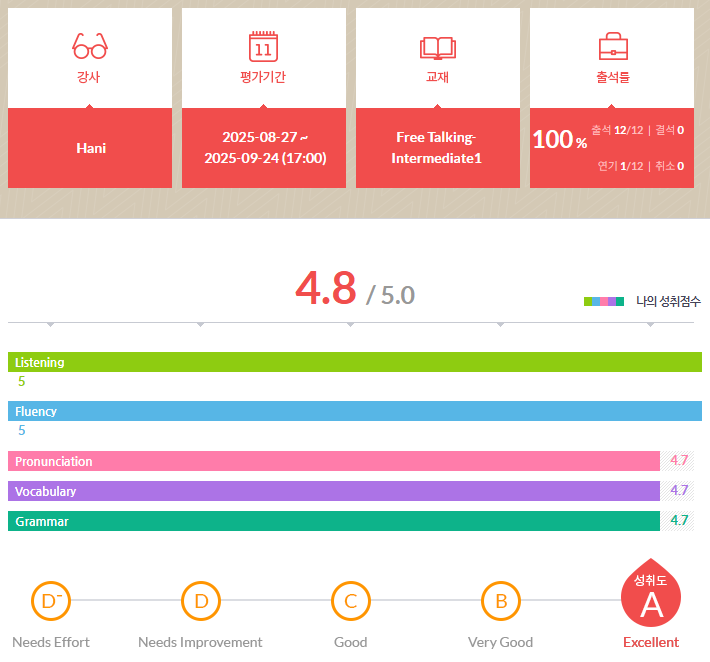
Task: Click the green Listening score bar
Action: pos(354,362)
